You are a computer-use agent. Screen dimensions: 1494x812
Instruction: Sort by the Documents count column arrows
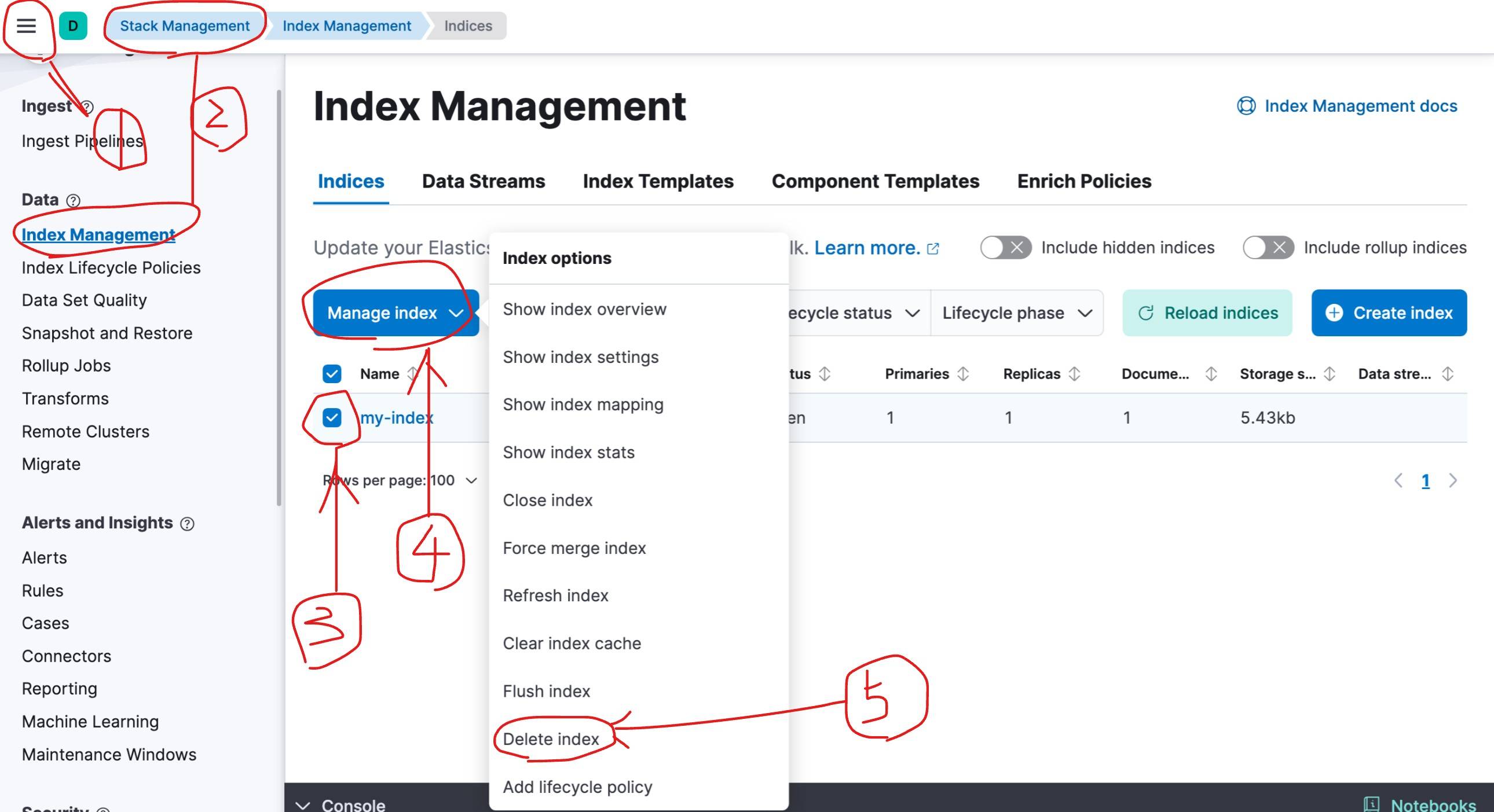click(1210, 374)
